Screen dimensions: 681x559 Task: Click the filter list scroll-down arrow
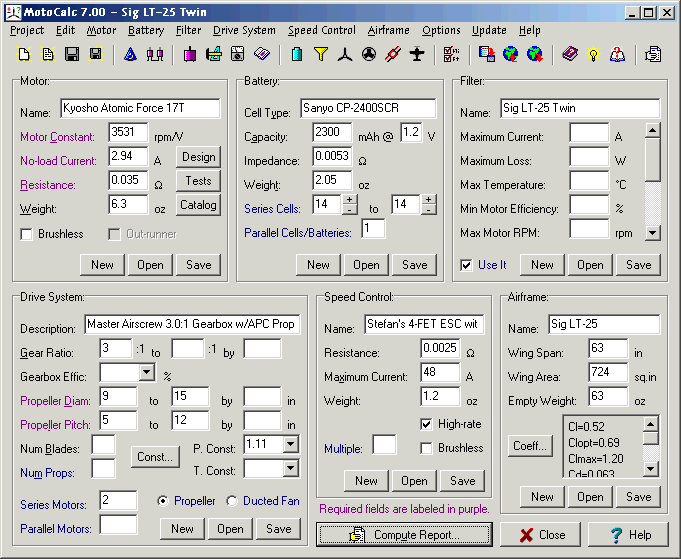(x=653, y=233)
